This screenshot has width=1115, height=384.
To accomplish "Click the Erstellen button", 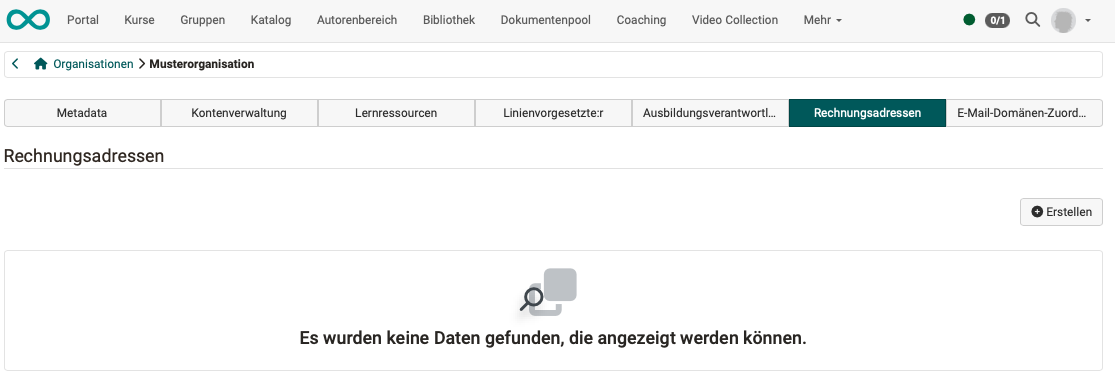I will point(1062,212).
